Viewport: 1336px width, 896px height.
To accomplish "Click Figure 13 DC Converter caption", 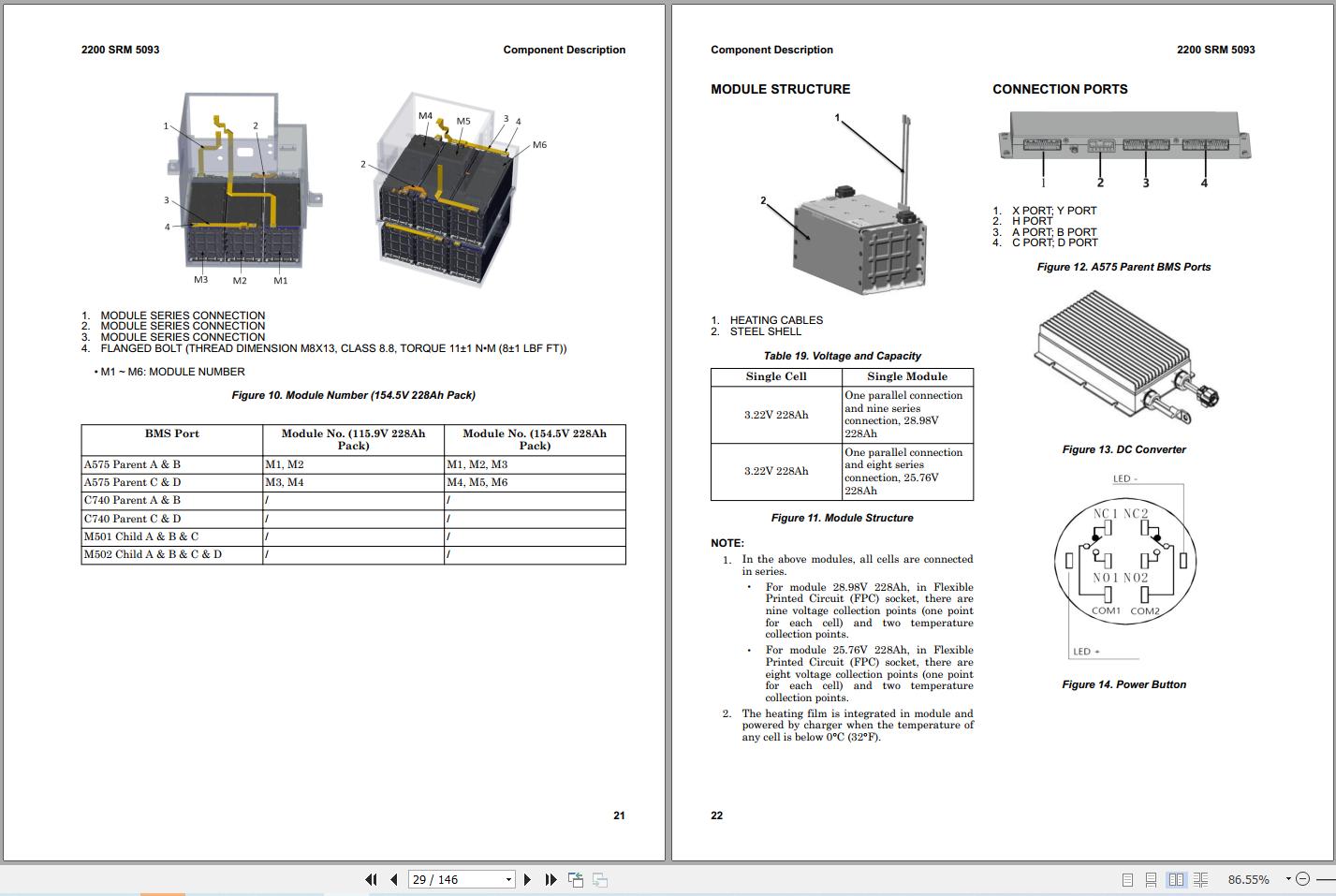I will pos(1123,449).
